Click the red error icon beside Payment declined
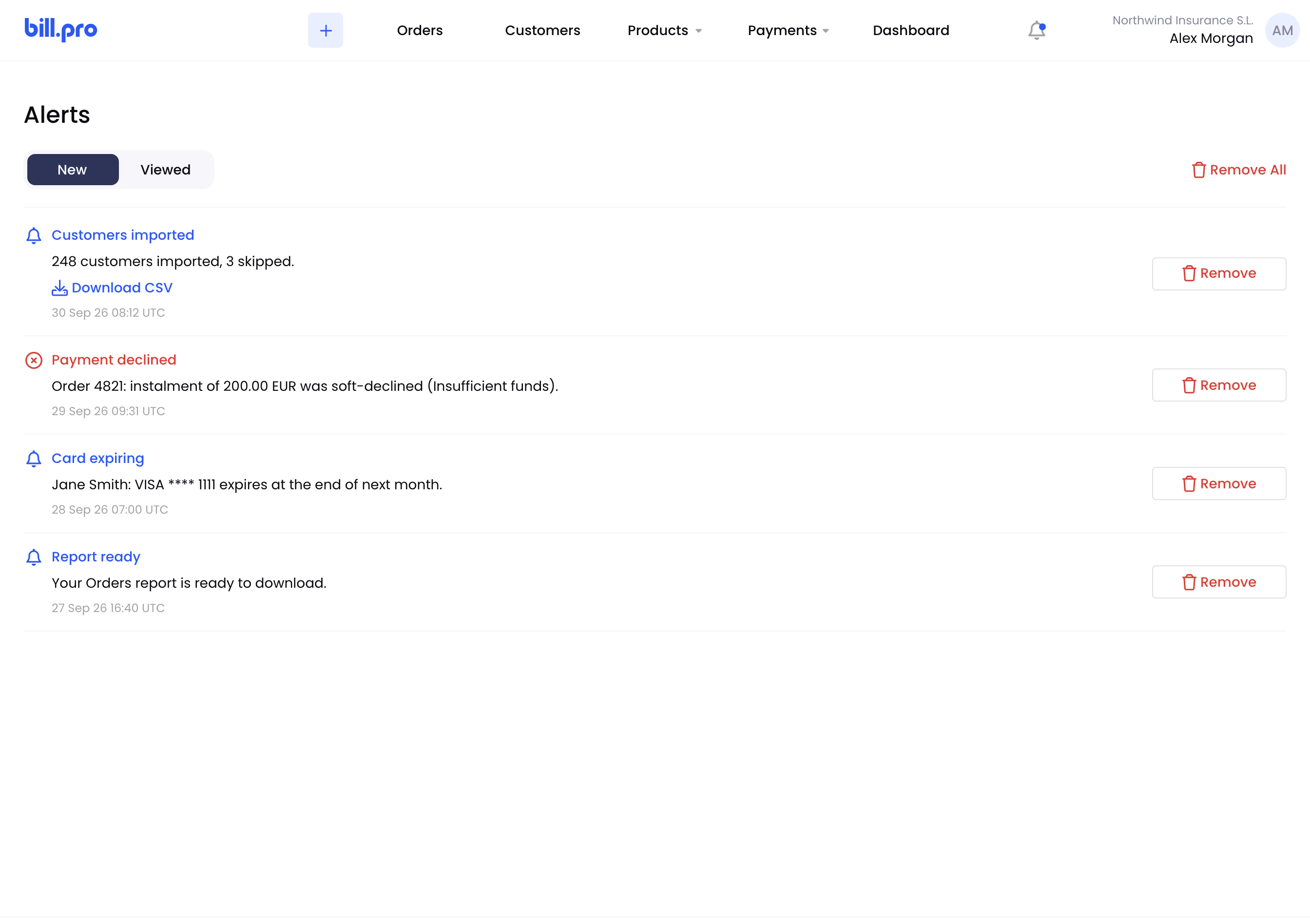This screenshot has height=924, width=1310. (x=34, y=361)
